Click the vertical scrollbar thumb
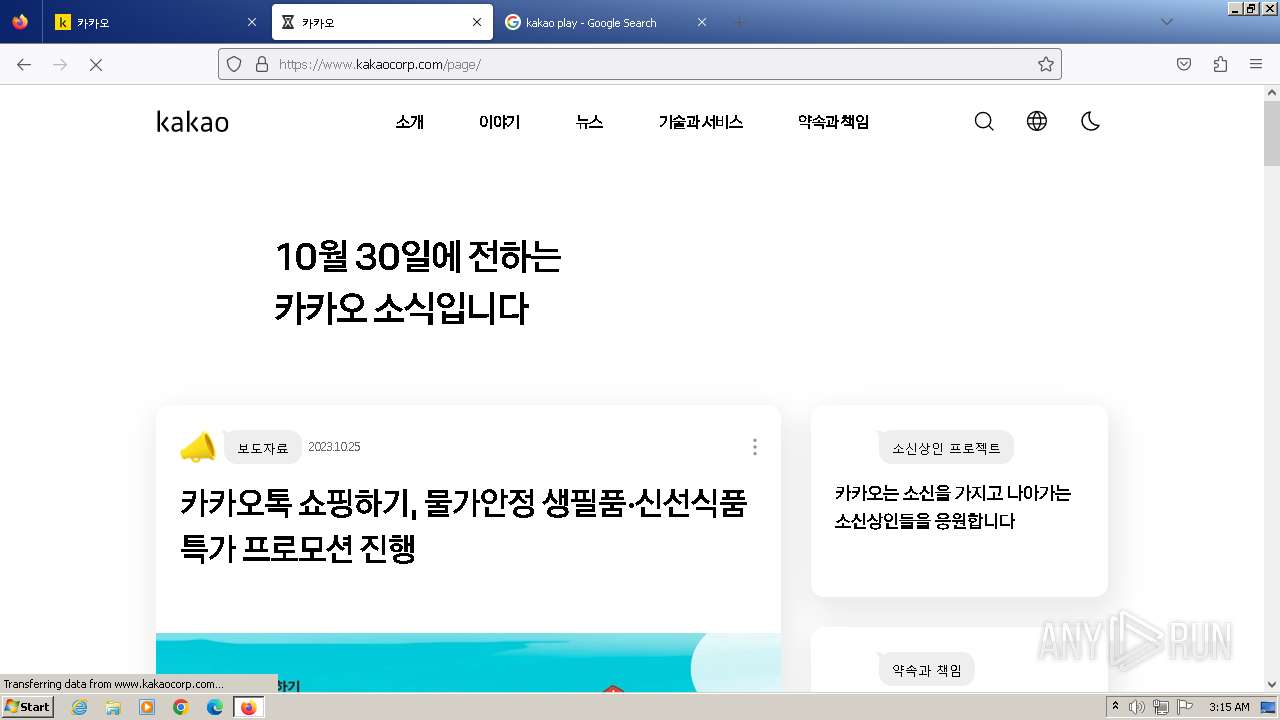The height and width of the screenshot is (720, 1280). tap(1272, 133)
